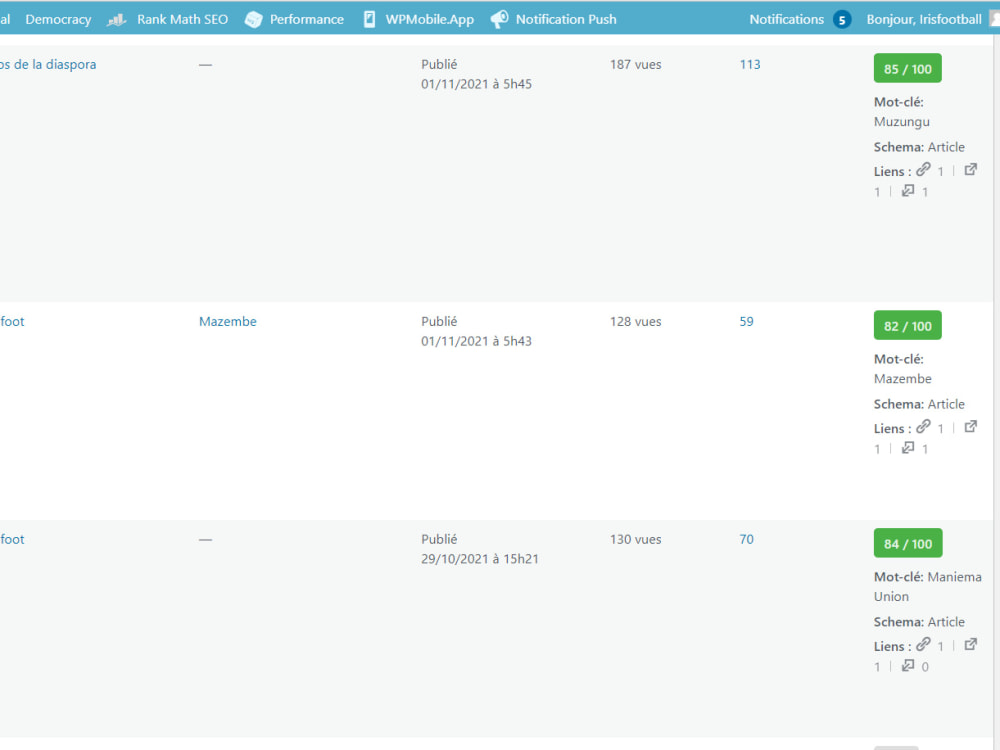Viewport: 1000px width, 750px height.
Task: Select the date '01/11/2021 à 5h45'
Action: click(476, 84)
